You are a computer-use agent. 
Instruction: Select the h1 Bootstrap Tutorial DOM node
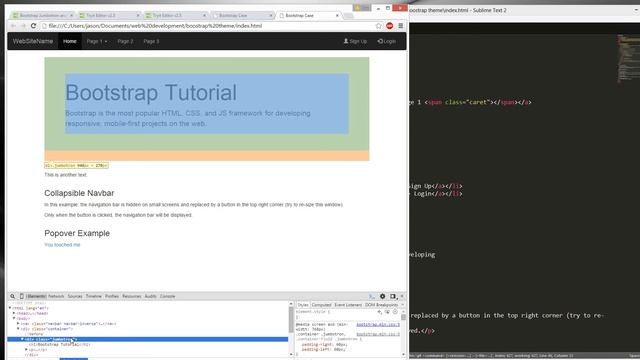click(x=60, y=344)
